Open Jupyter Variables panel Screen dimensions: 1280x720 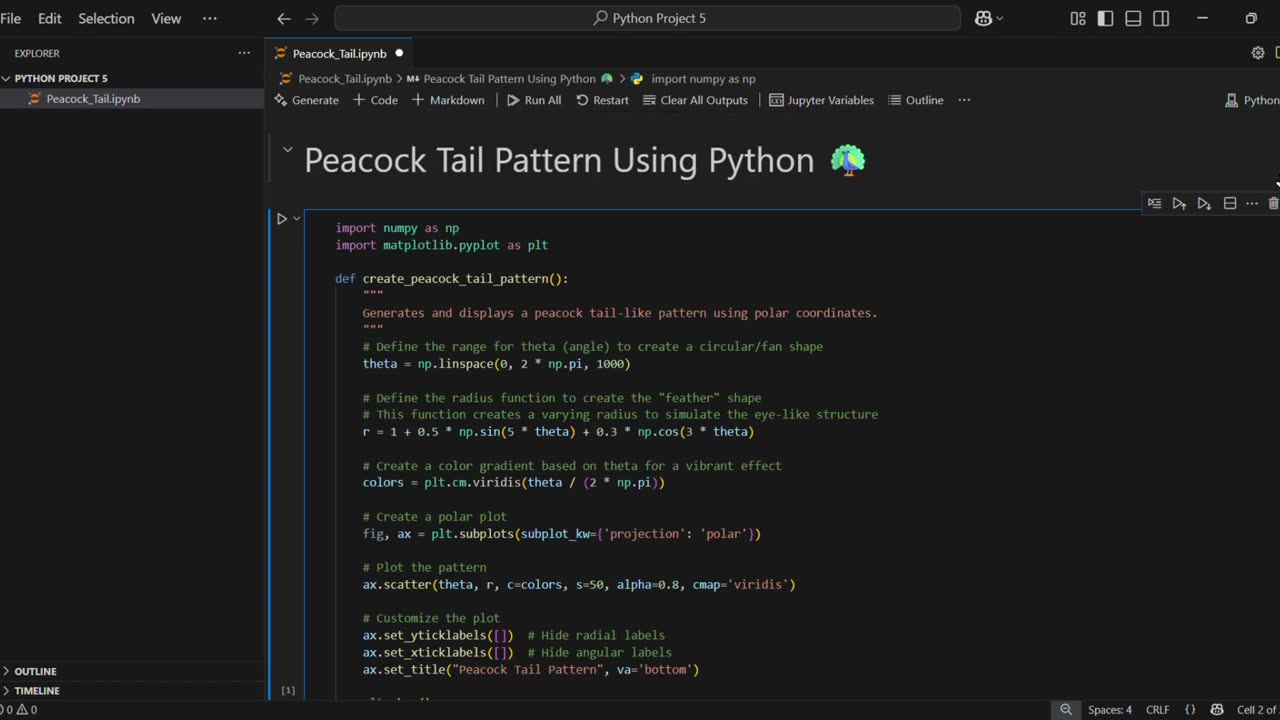[x=821, y=100]
